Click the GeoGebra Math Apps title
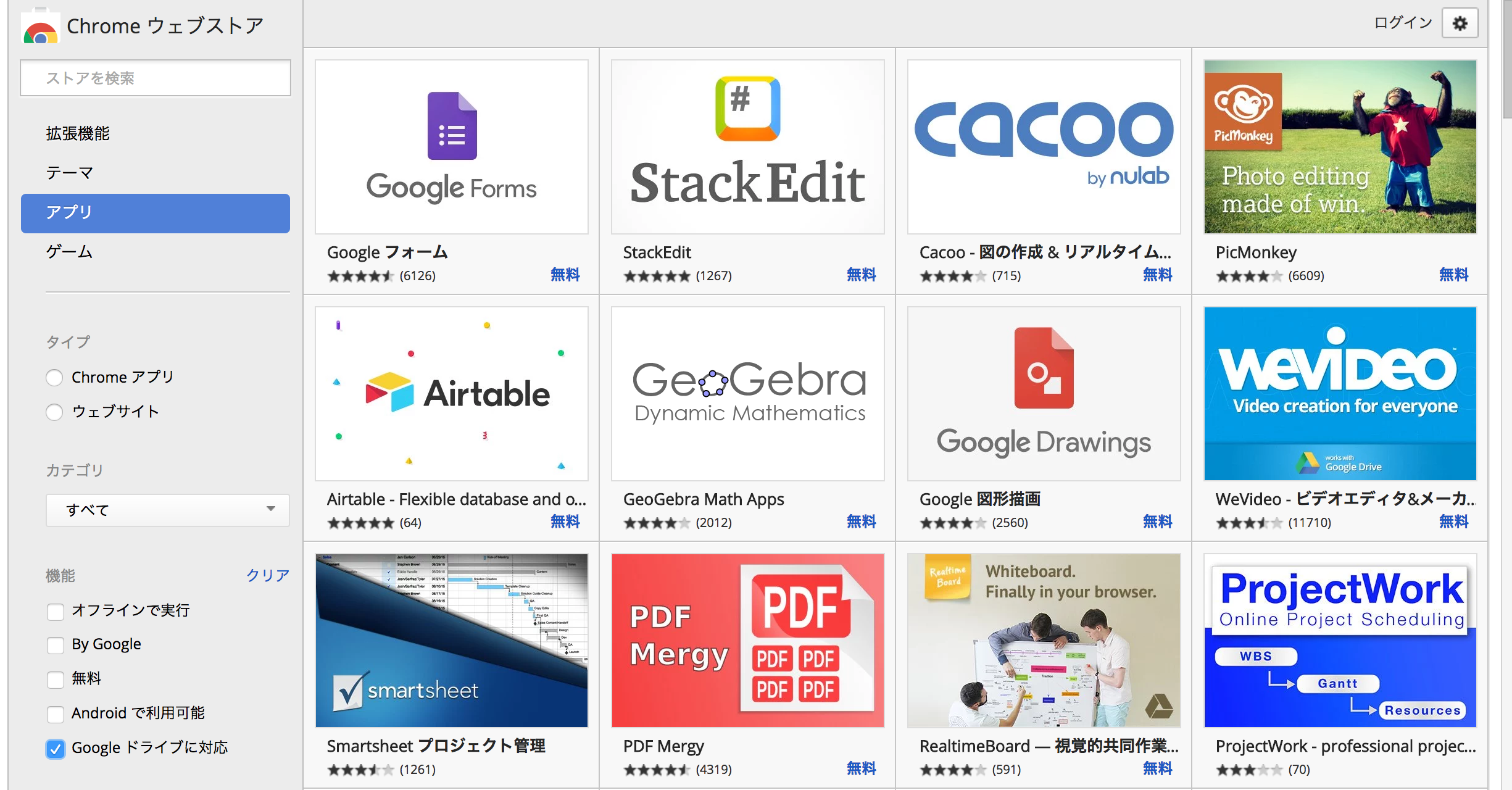Image resolution: width=1512 pixels, height=790 pixels. (x=704, y=499)
